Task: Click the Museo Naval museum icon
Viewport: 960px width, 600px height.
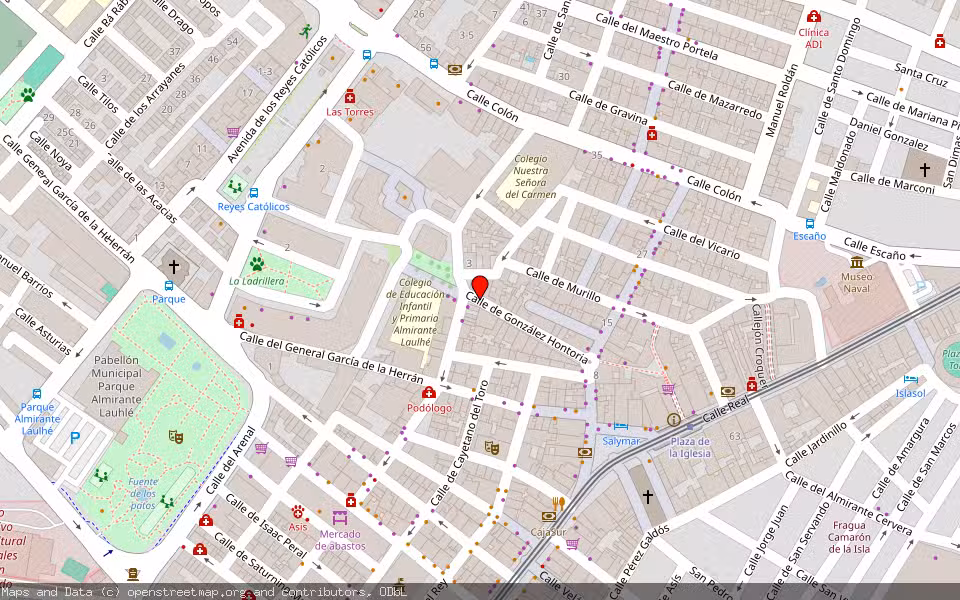Action: pyautogui.click(x=857, y=262)
